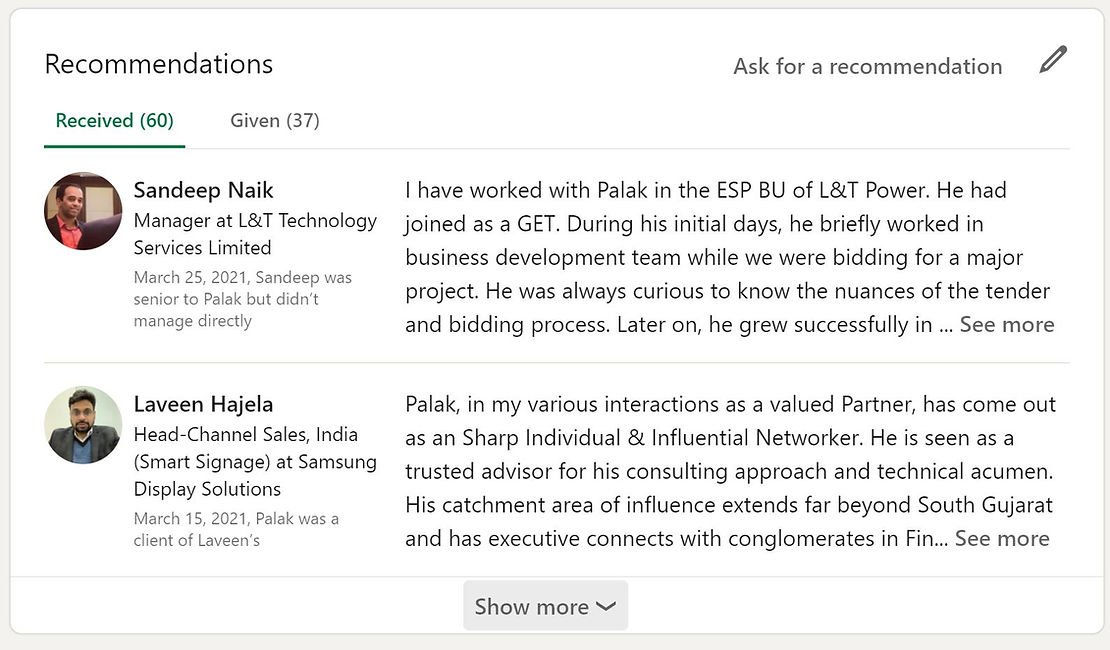Click the down chevron beside Show more

605,607
